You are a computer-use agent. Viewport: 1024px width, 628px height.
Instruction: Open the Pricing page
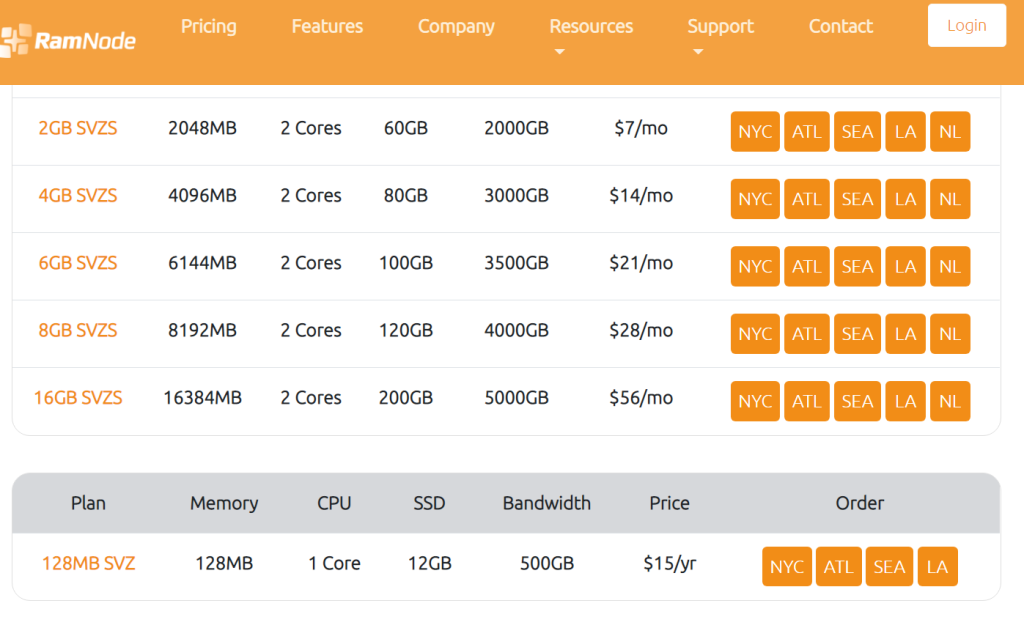(x=208, y=27)
